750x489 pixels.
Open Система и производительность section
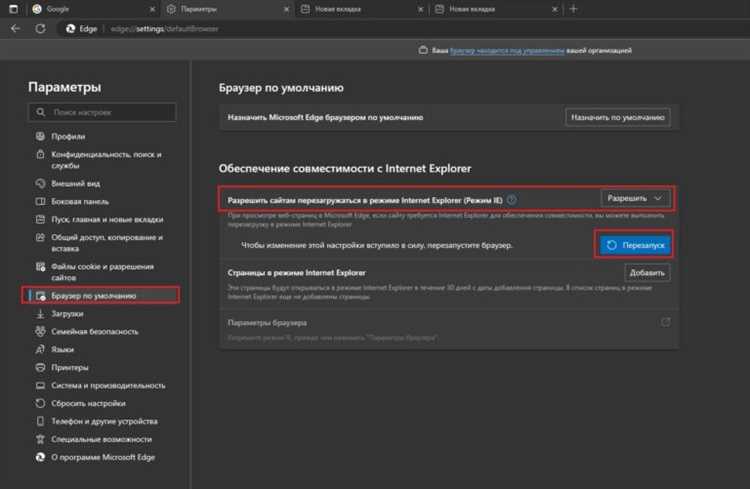[110, 385]
